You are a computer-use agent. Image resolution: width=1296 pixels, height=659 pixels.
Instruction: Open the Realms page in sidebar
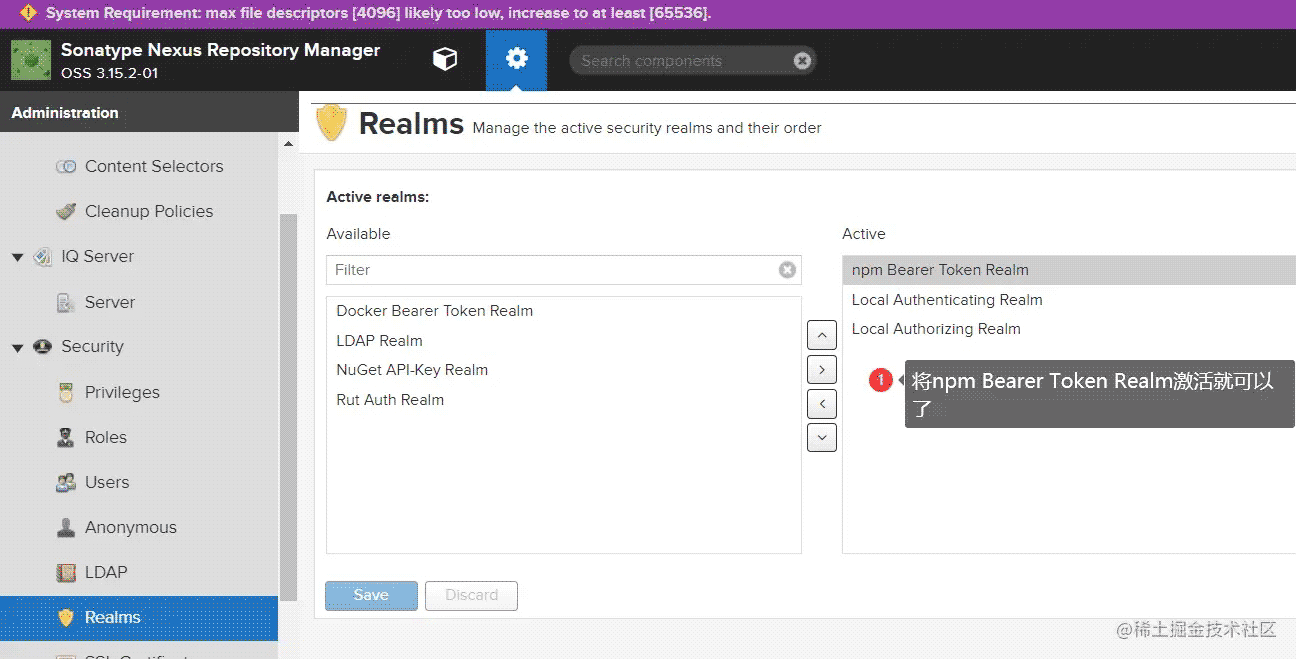point(139,618)
